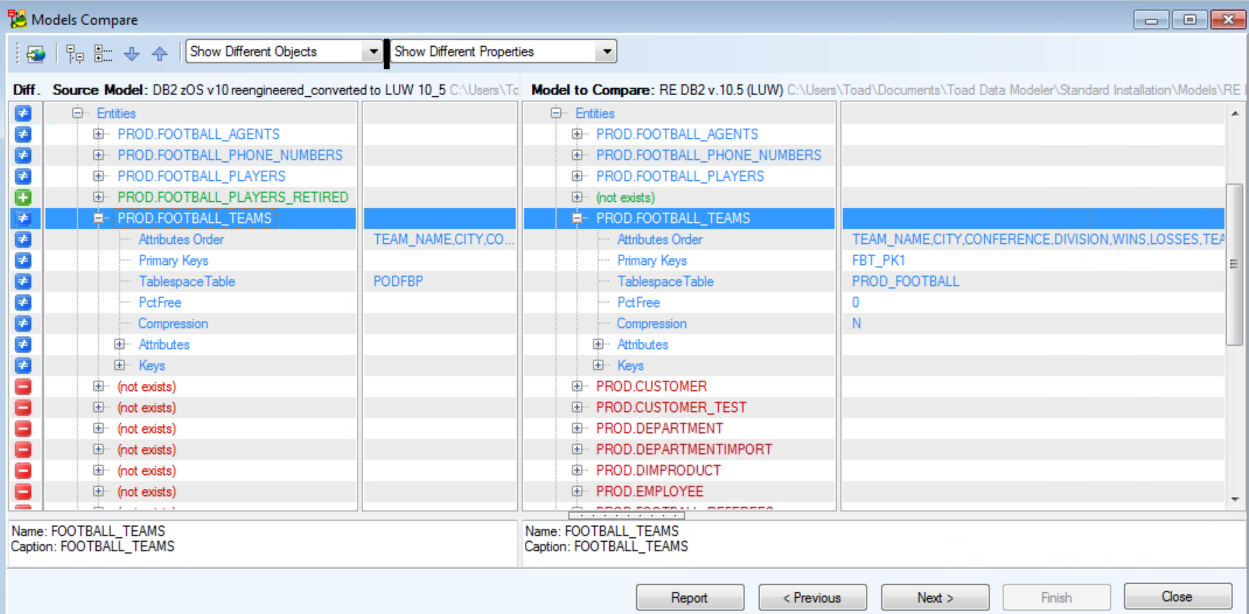Collapse the source Entities tree node
This screenshot has width=1249, height=614.
click(78, 113)
